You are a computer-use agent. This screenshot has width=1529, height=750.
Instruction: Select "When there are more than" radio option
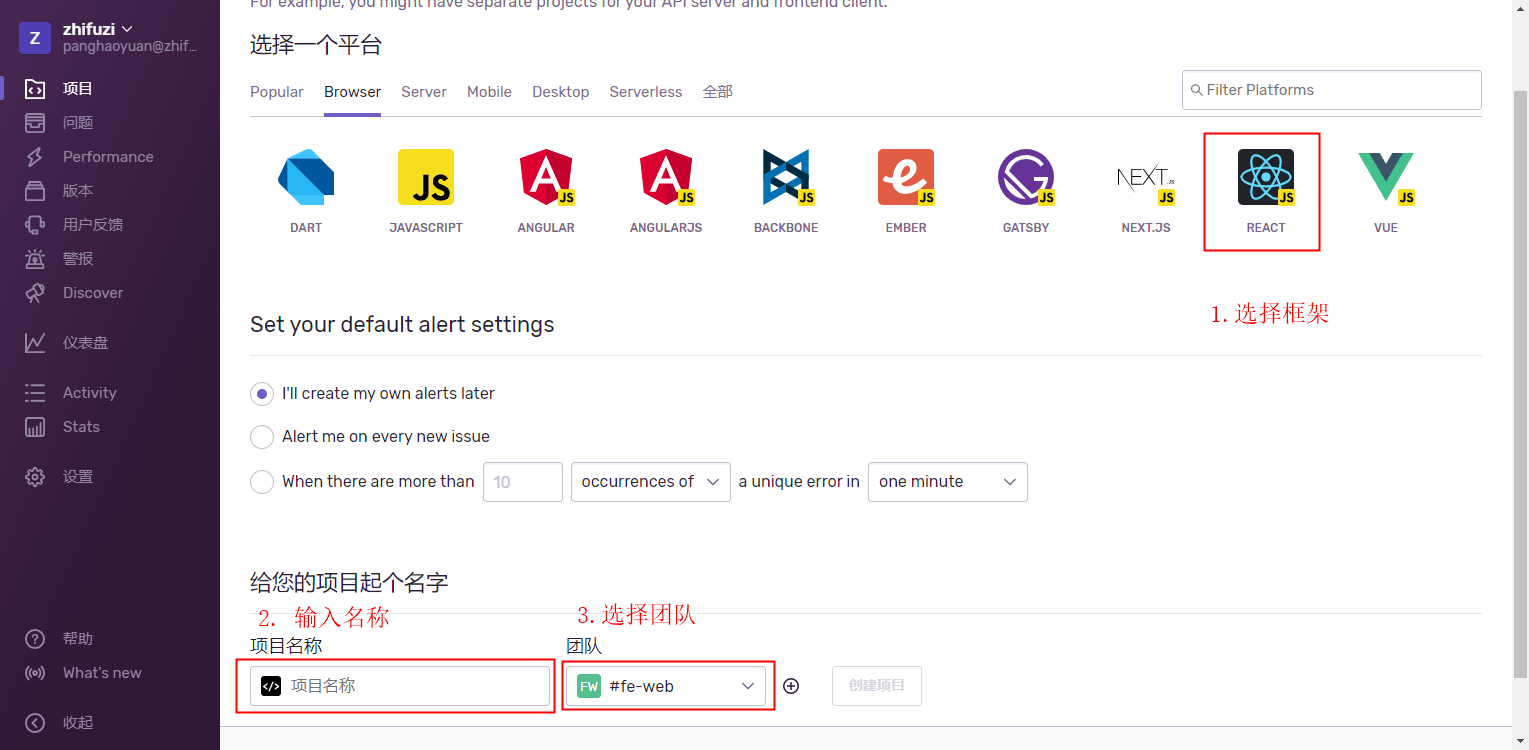262,482
